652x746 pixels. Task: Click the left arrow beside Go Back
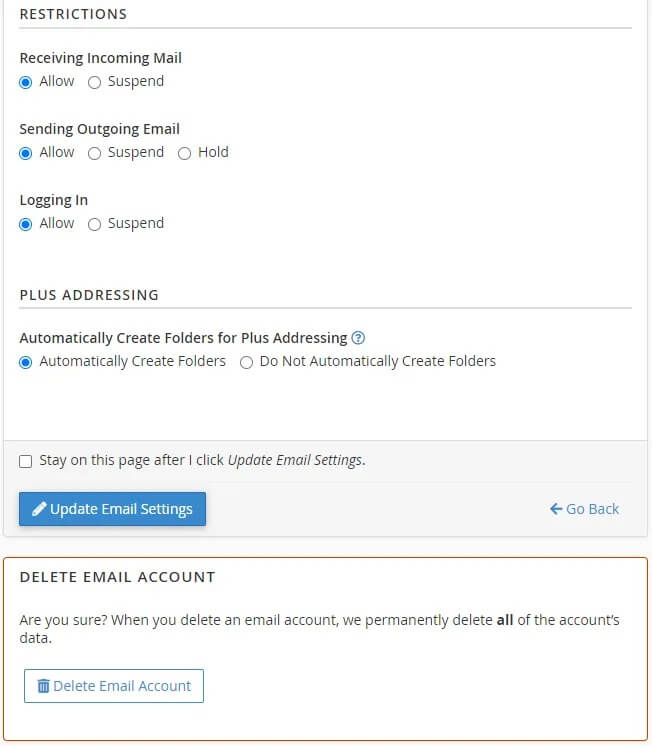(556, 509)
